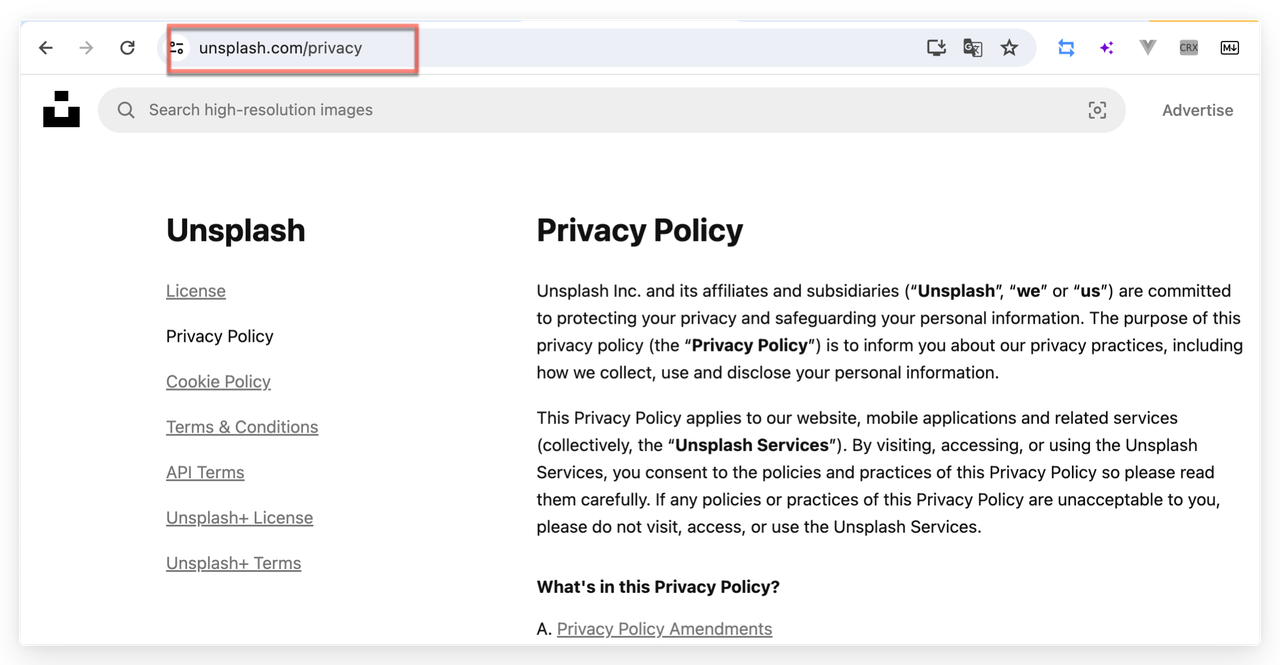Click the CRX extension icon

pos(1188,48)
